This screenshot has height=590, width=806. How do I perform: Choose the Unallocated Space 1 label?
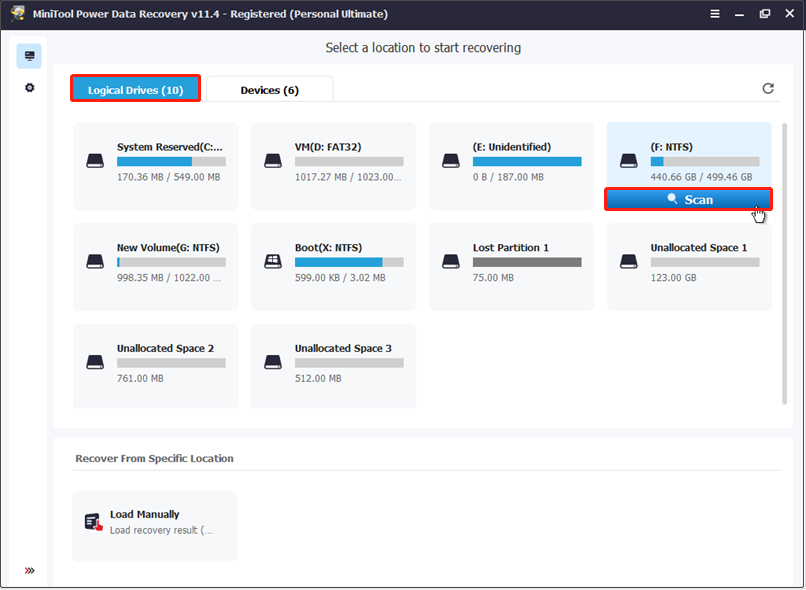point(698,248)
